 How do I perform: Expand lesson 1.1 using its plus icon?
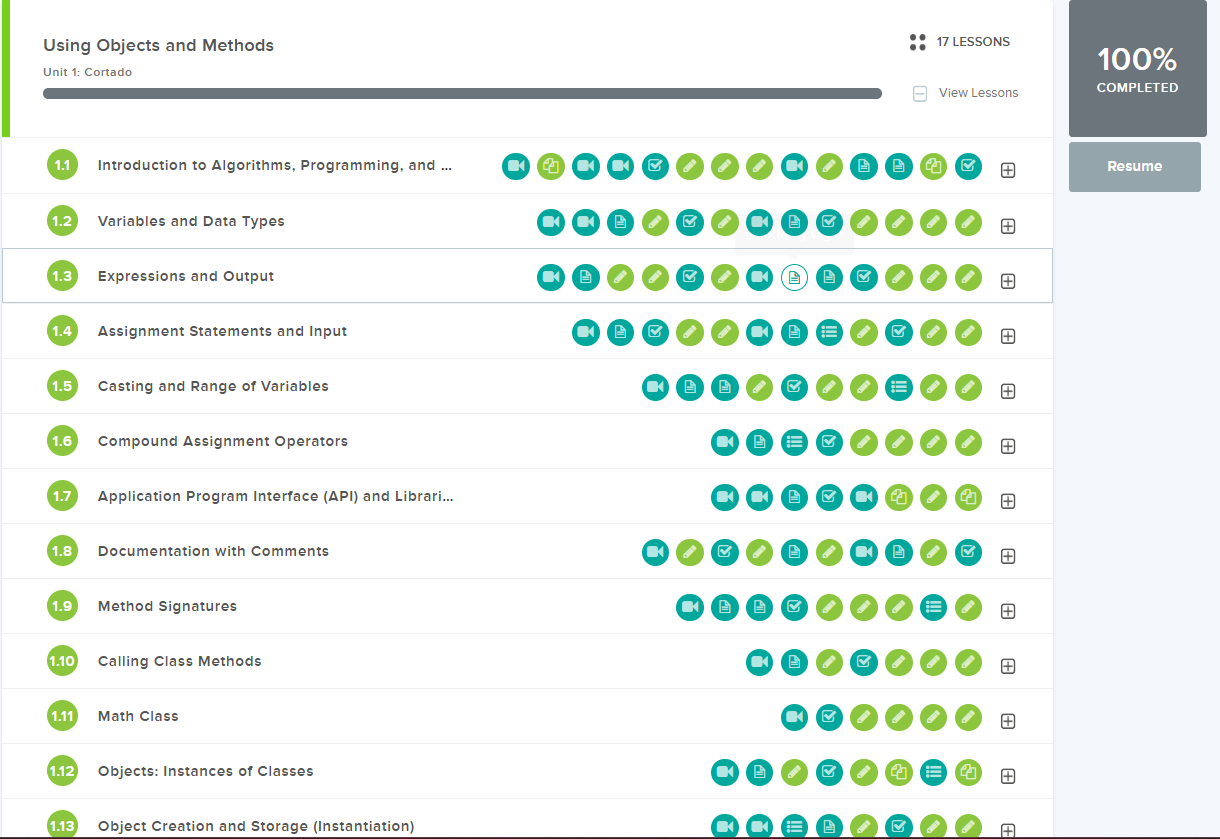point(1008,170)
